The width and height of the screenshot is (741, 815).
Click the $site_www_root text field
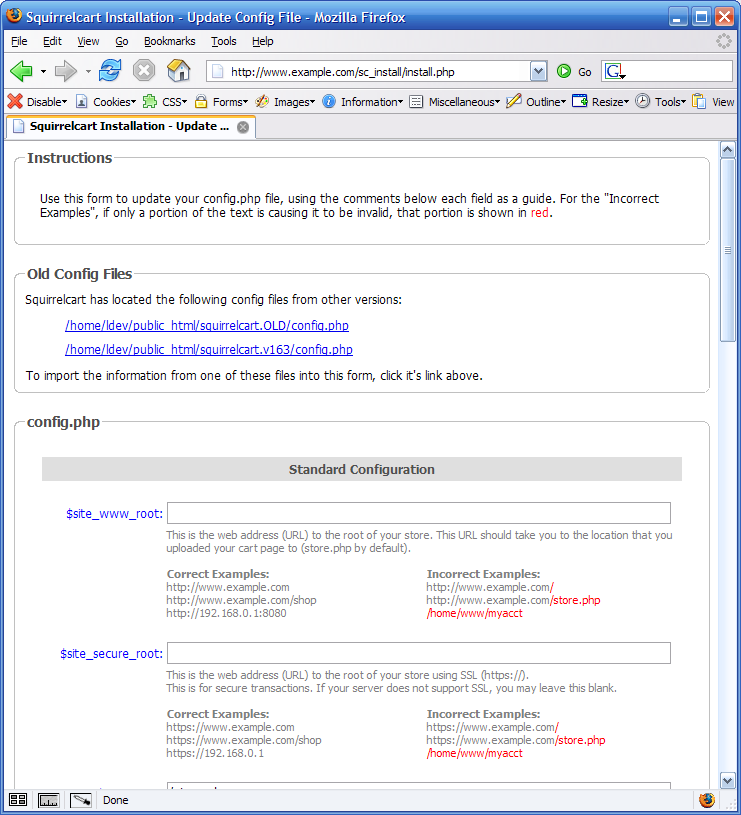tap(418, 513)
